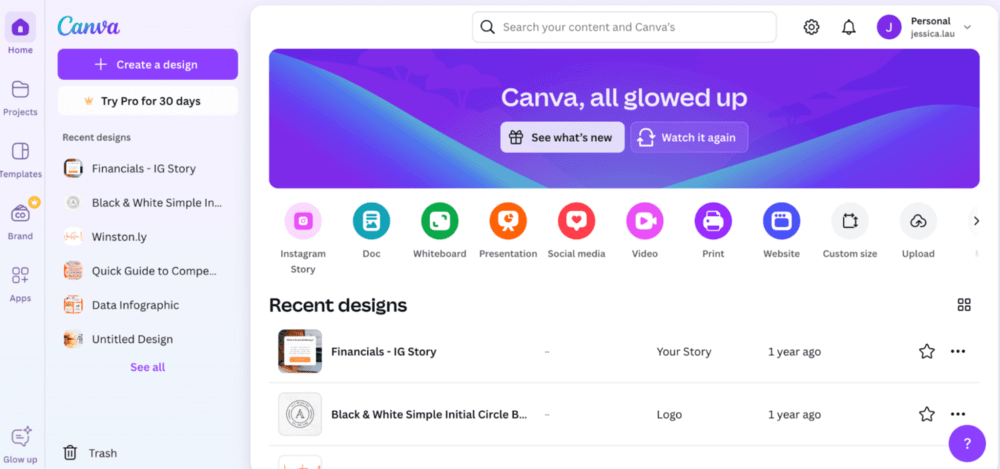Open the Financials - IG Story thumbnail in list
Image resolution: width=1000 pixels, height=469 pixels.
click(300, 351)
